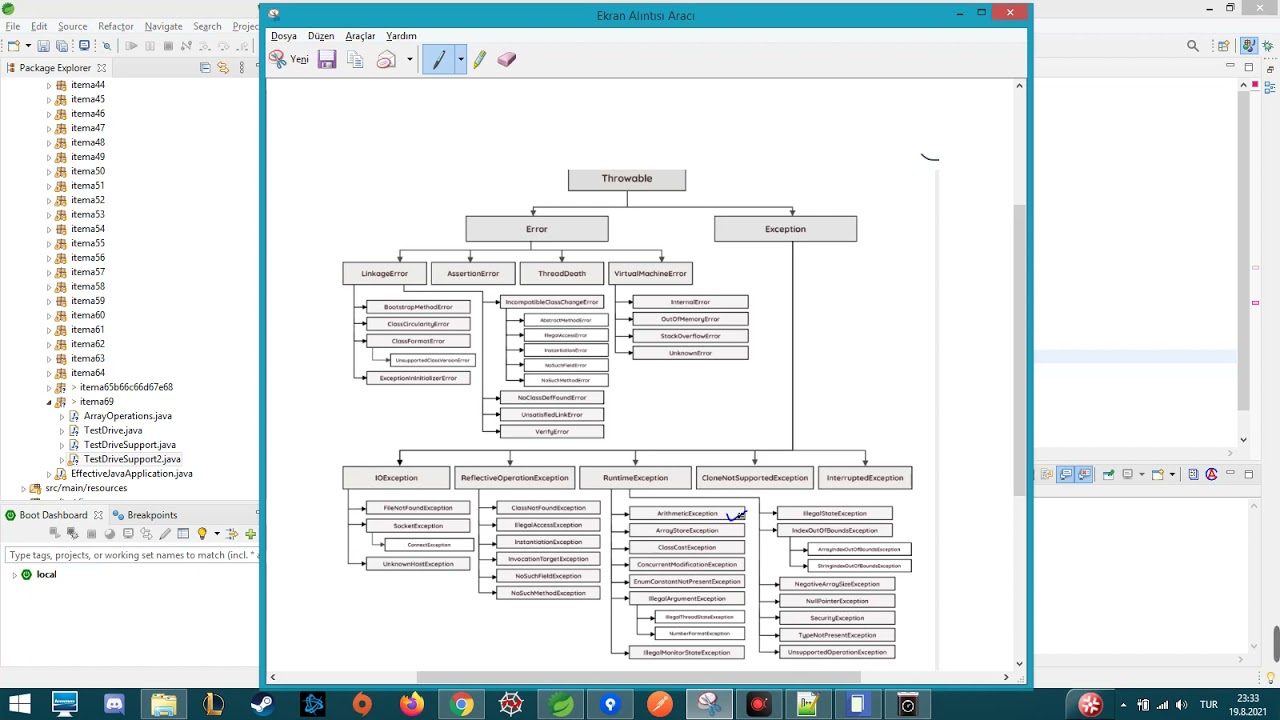Click the Yeni new snip button
Image resolution: width=1280 pixels, height=720 pixels.
click(x=289, y=60)
